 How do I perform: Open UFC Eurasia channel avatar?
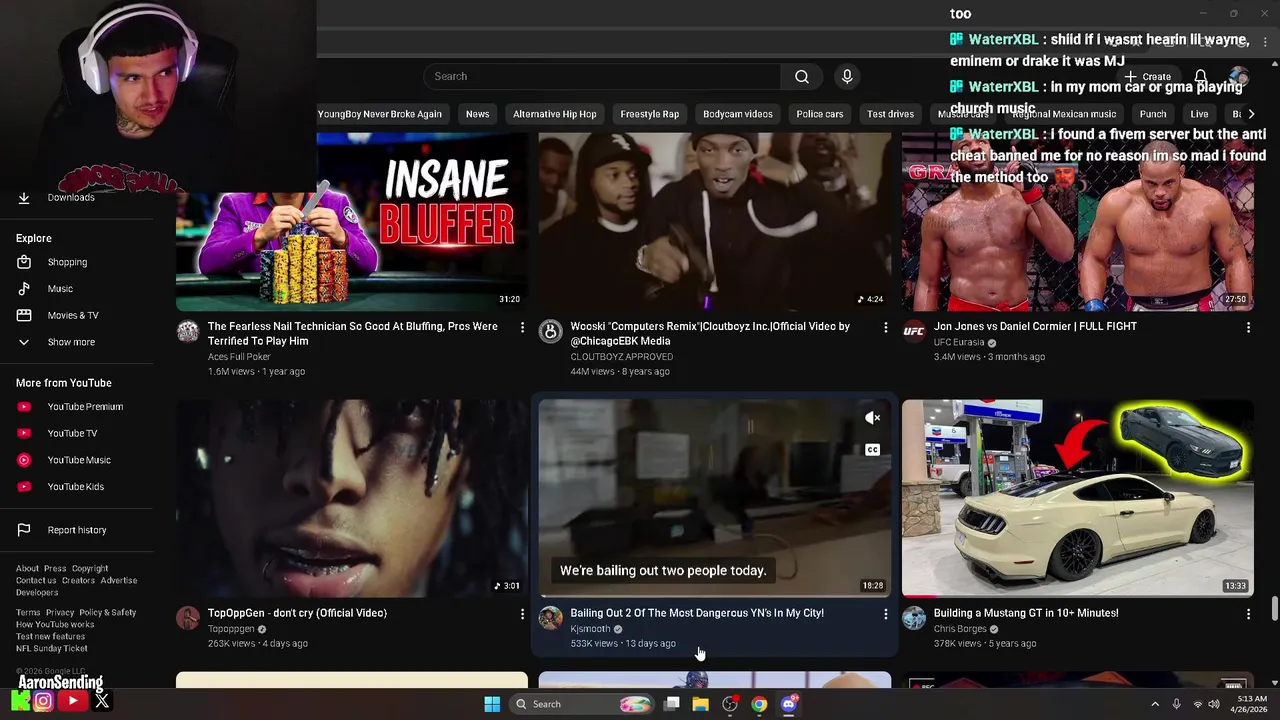pos(914,332)
